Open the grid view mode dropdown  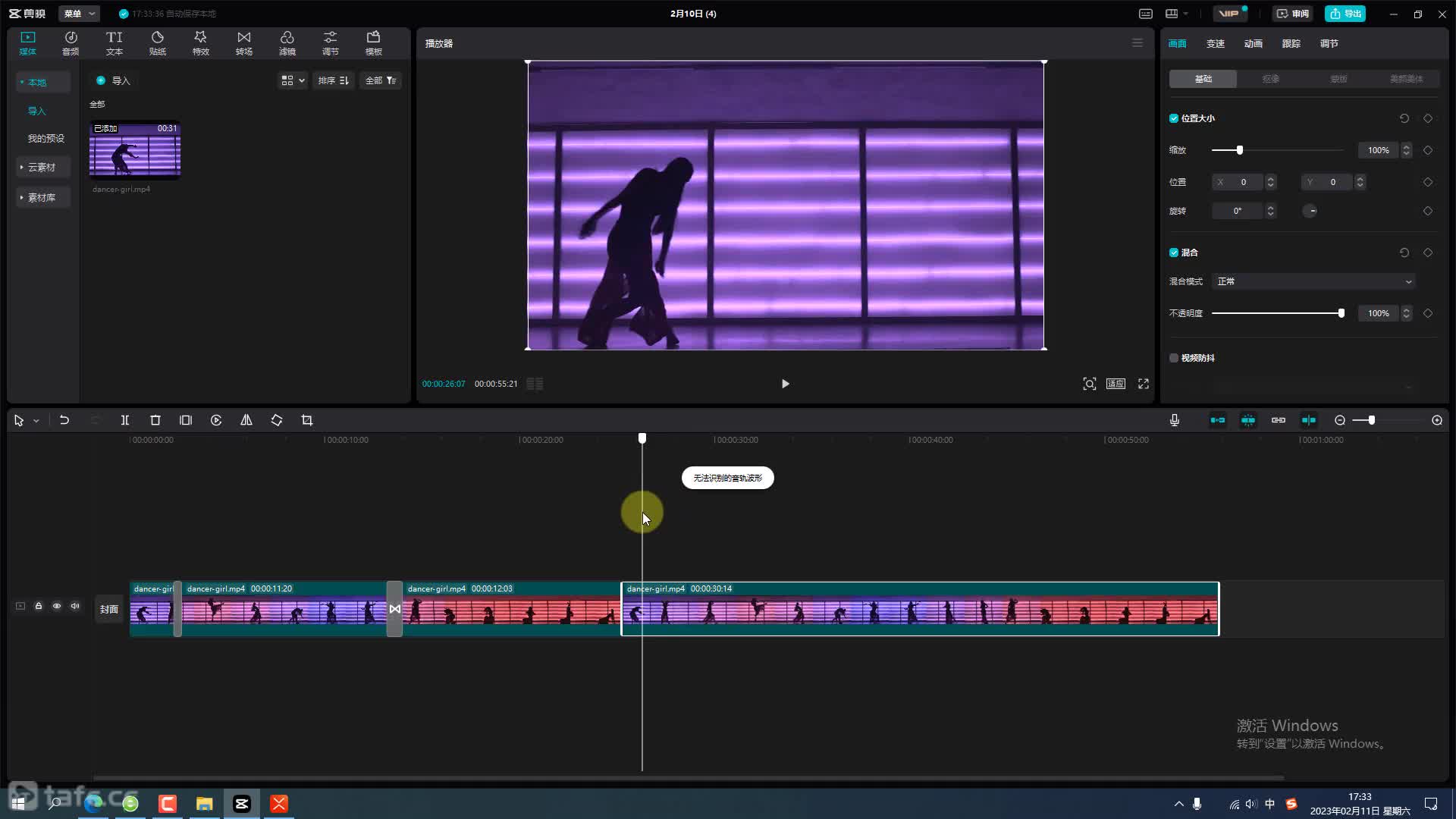tap(293, 80)
